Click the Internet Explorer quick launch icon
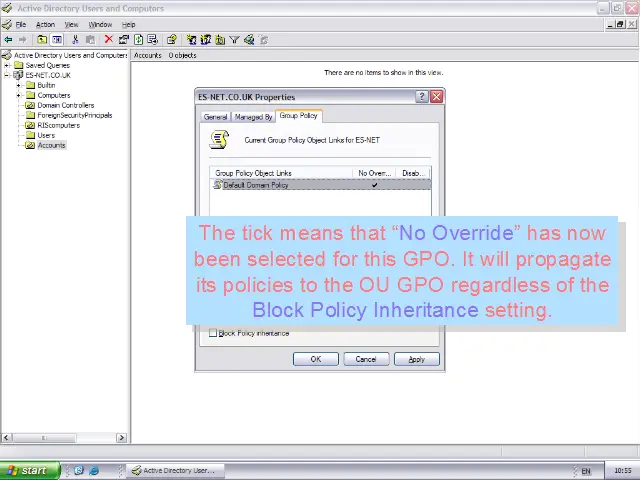Image resolution: width=640 pixels, height=480 pixels. (94, 471)
